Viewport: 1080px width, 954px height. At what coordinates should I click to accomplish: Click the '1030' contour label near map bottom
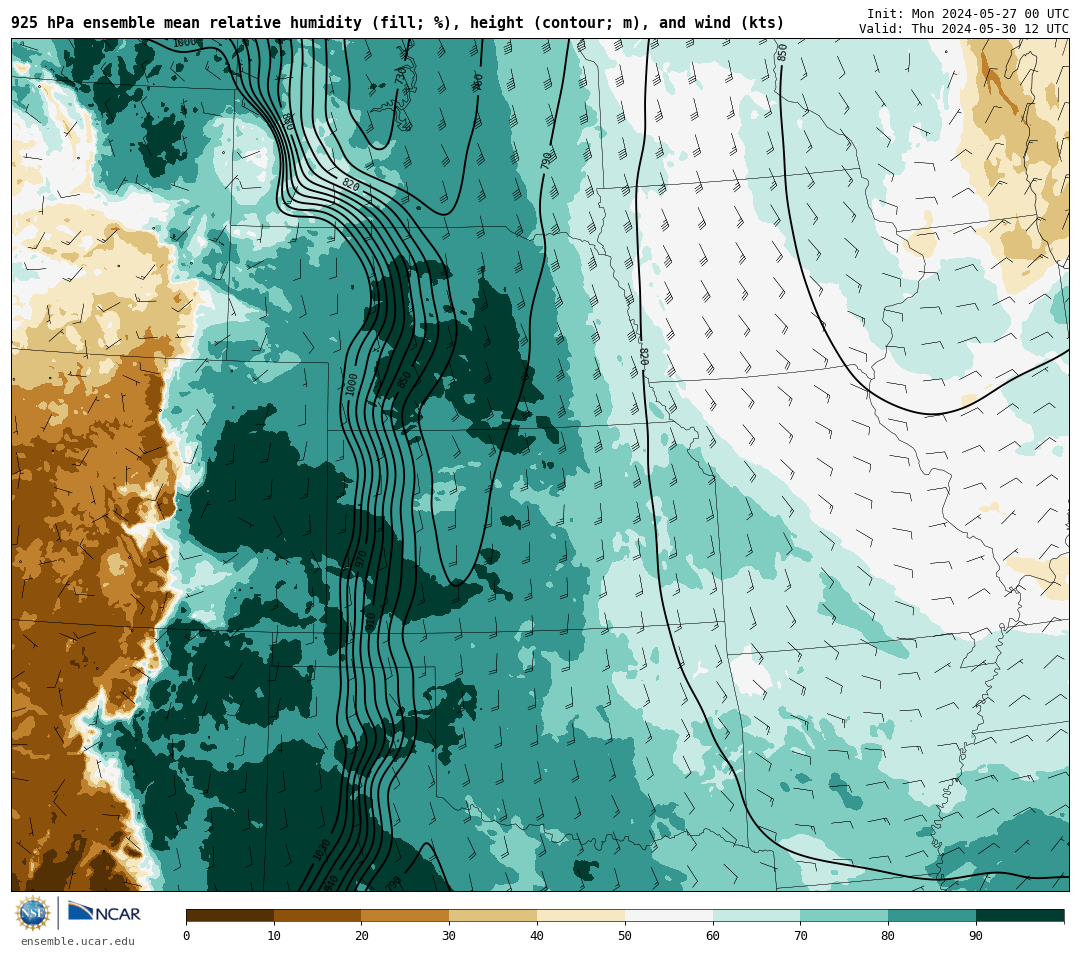click(x=322, y=849)
